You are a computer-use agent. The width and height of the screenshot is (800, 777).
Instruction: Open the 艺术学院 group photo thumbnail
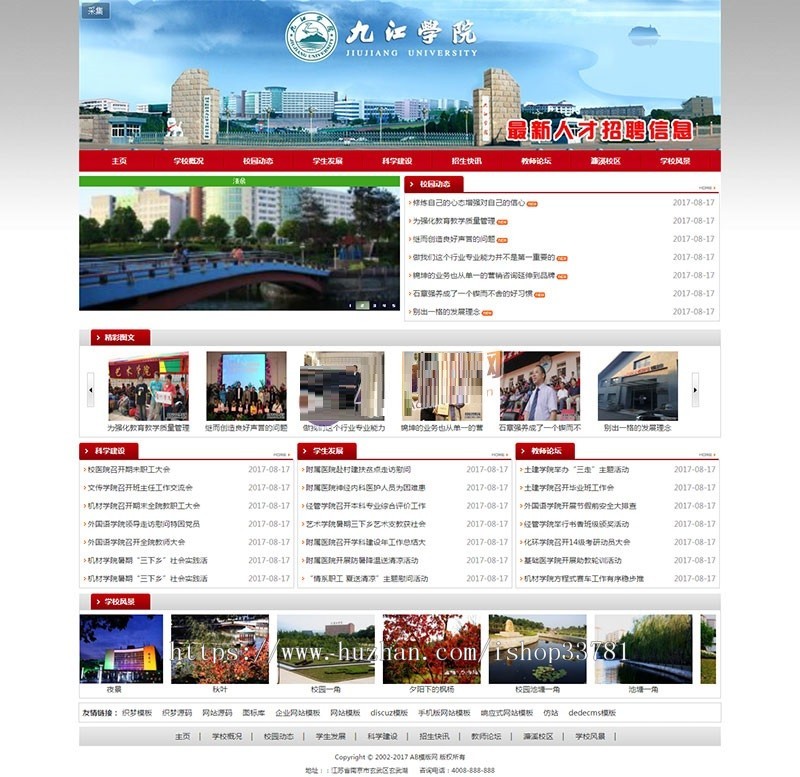[x=148, y=386]
